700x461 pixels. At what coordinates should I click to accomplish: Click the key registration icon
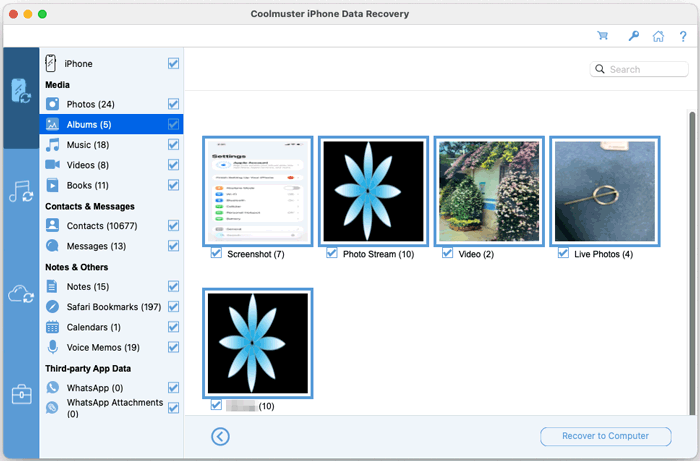coord(633,36)
